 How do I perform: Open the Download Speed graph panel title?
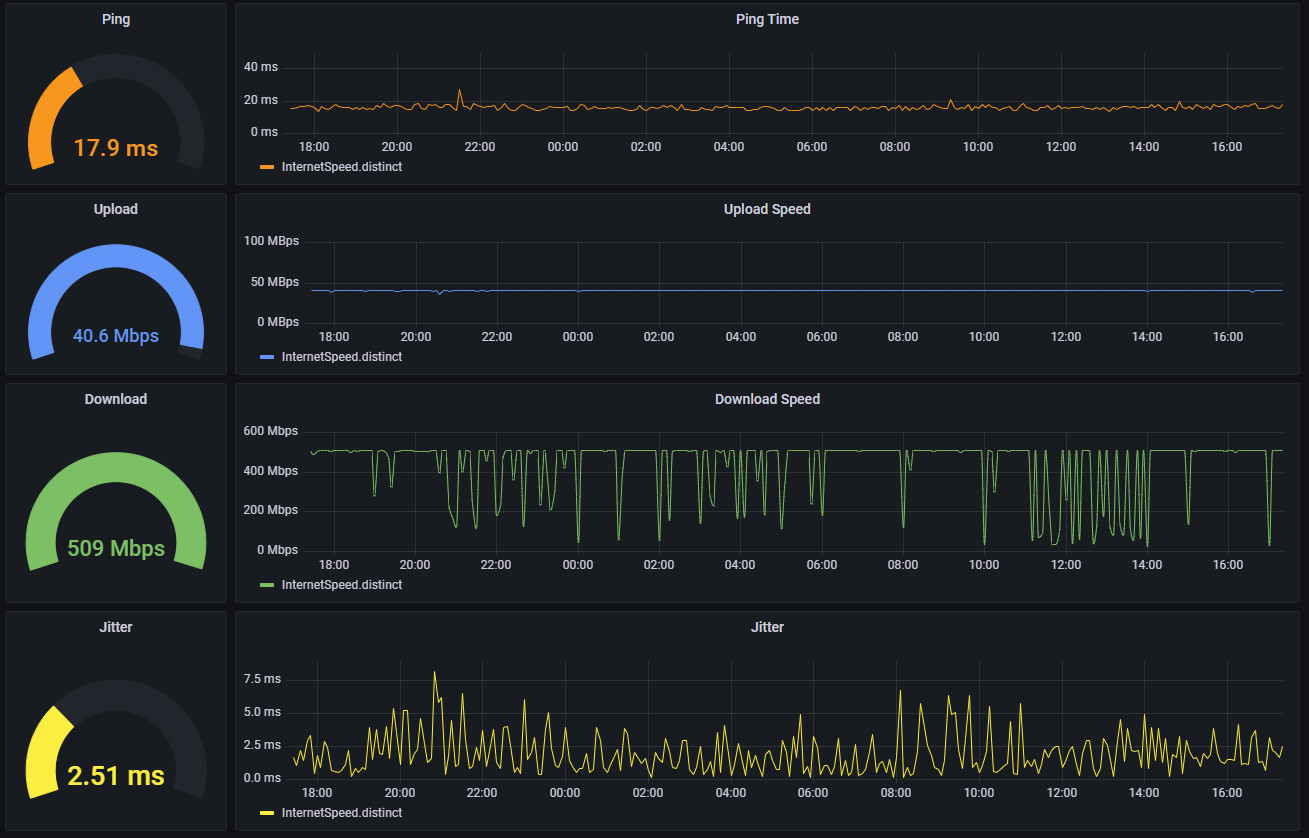point(767,399)
